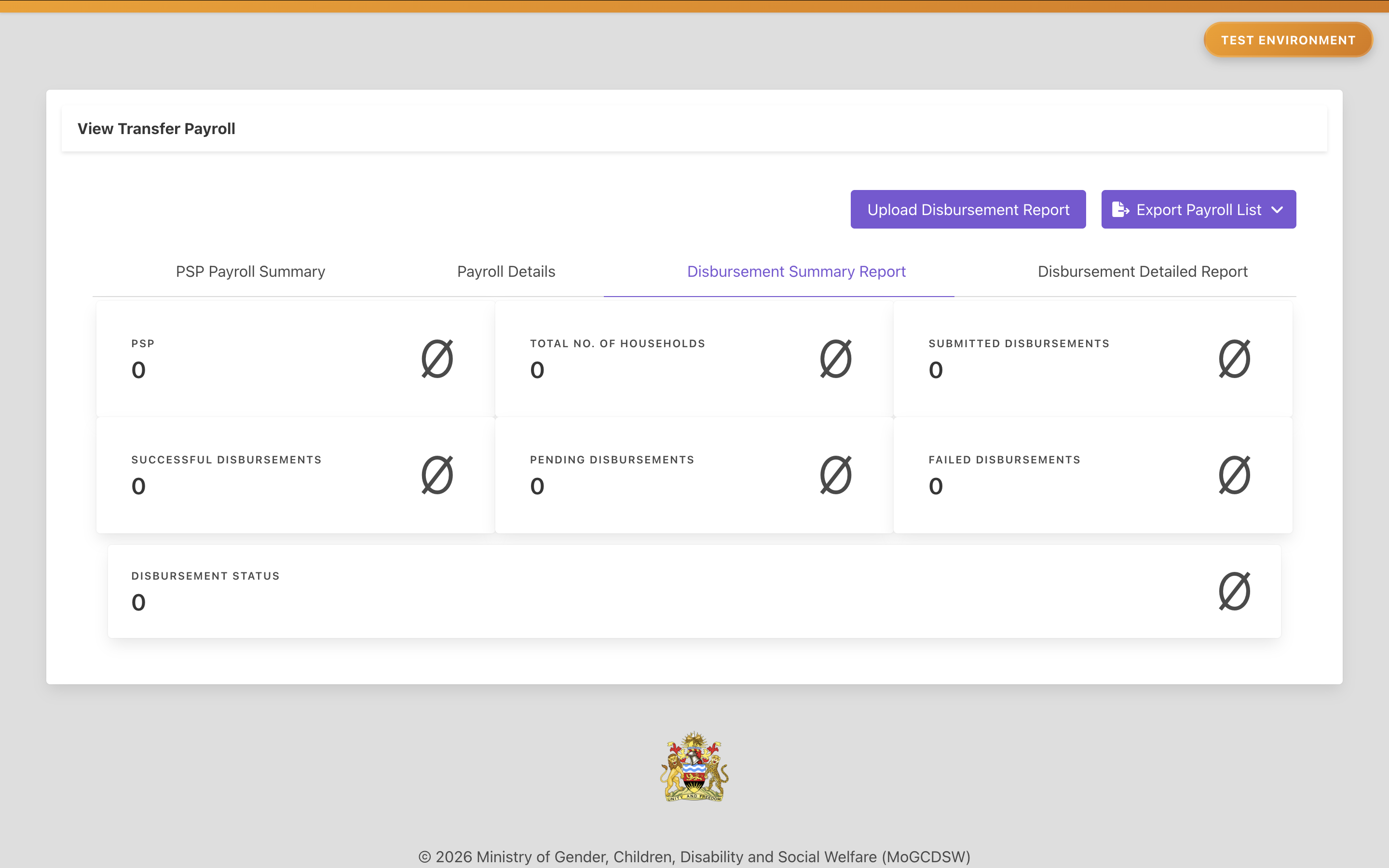
Task: Click the Export Payroll List button label
Action: coord(1198,210)
